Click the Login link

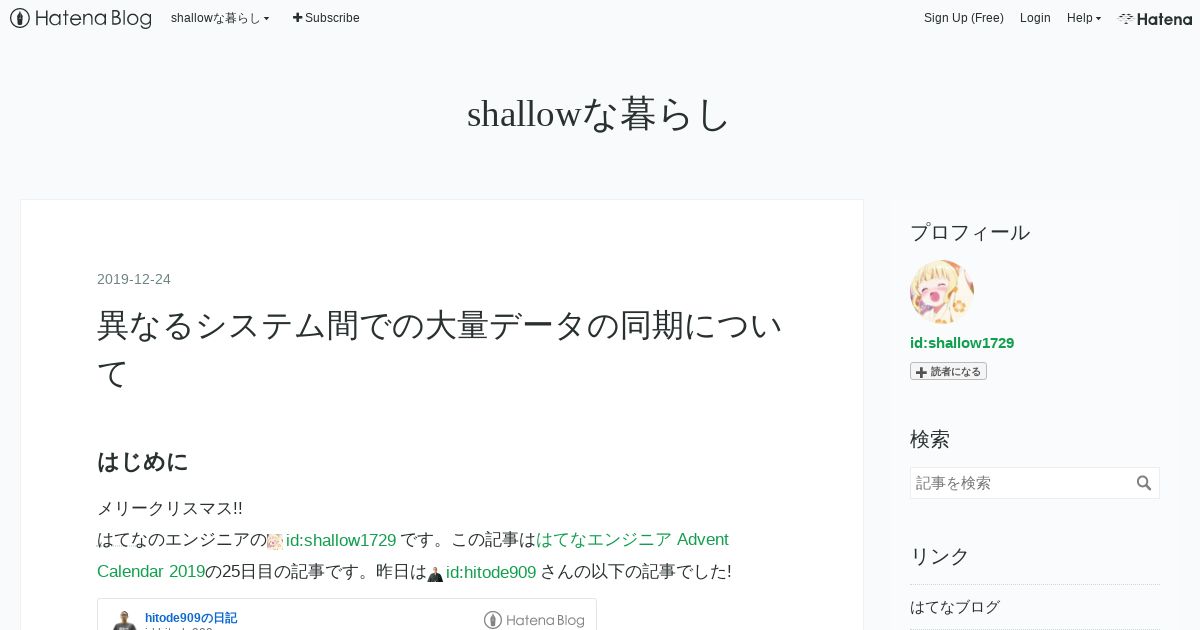tap(1035, 18)
